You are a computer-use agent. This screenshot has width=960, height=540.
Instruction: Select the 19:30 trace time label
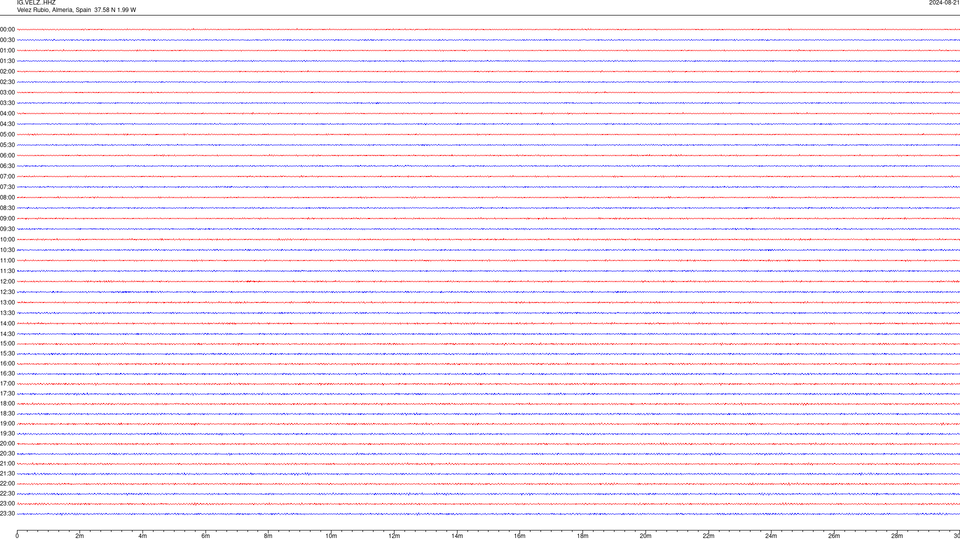[7, 433]
